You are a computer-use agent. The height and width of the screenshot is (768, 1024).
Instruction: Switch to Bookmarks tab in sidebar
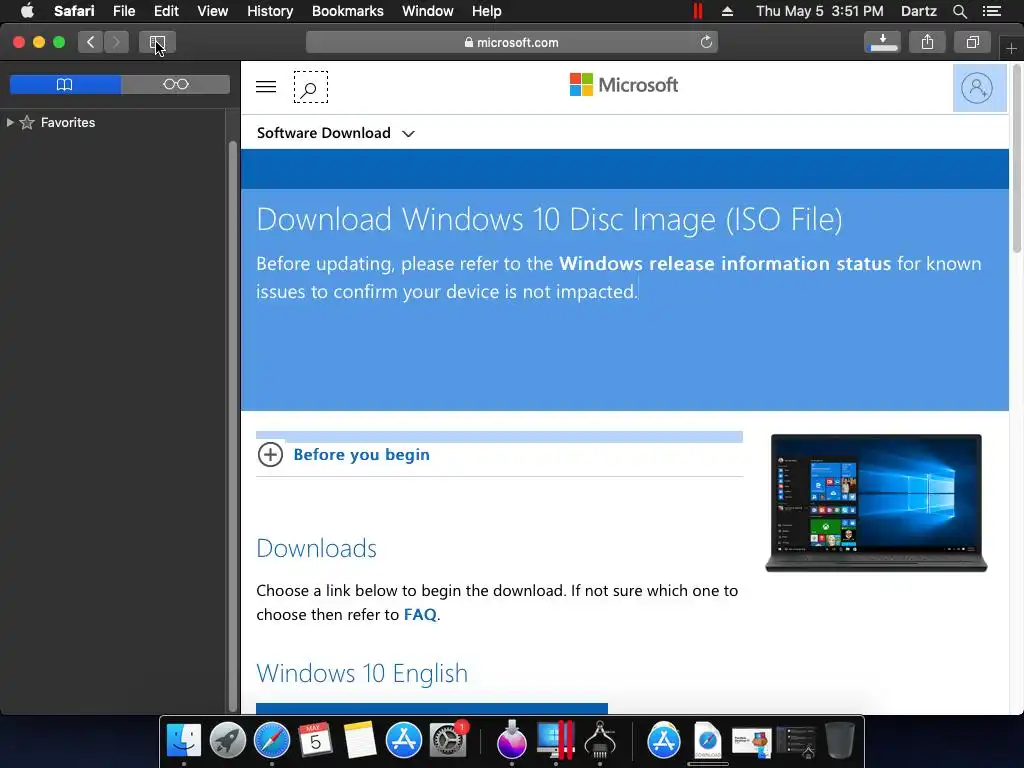click(x=65, y=84)
